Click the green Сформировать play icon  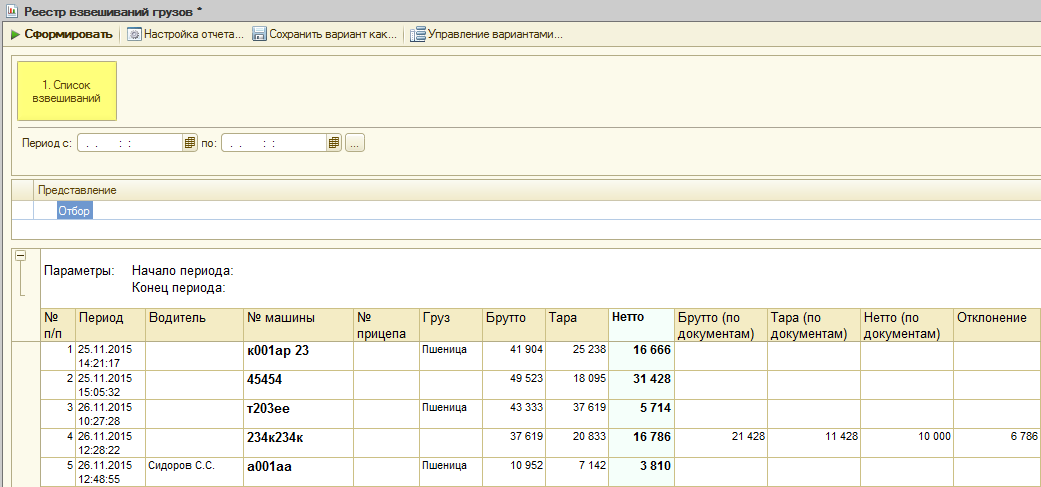15,35
